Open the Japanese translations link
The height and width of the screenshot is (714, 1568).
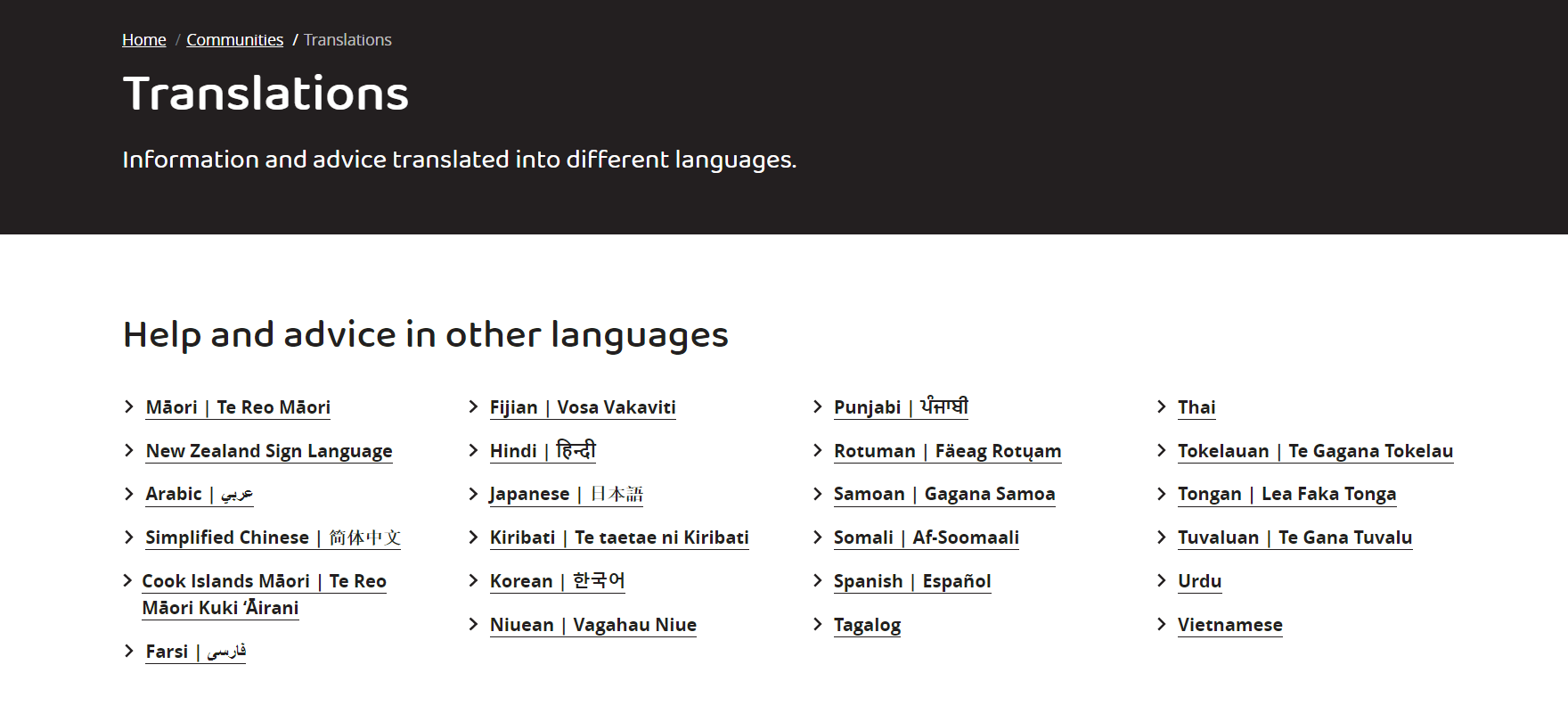[x=567, y=494]
